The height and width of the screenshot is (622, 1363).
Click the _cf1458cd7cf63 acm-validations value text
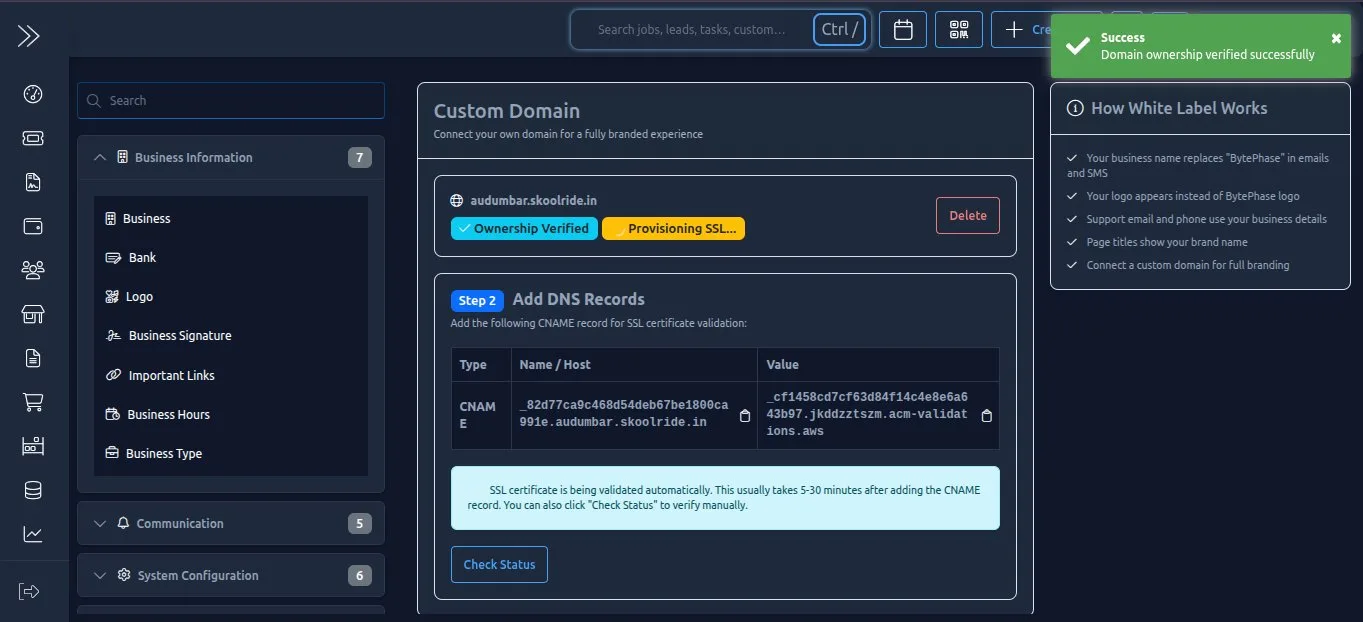coord(867,413)
